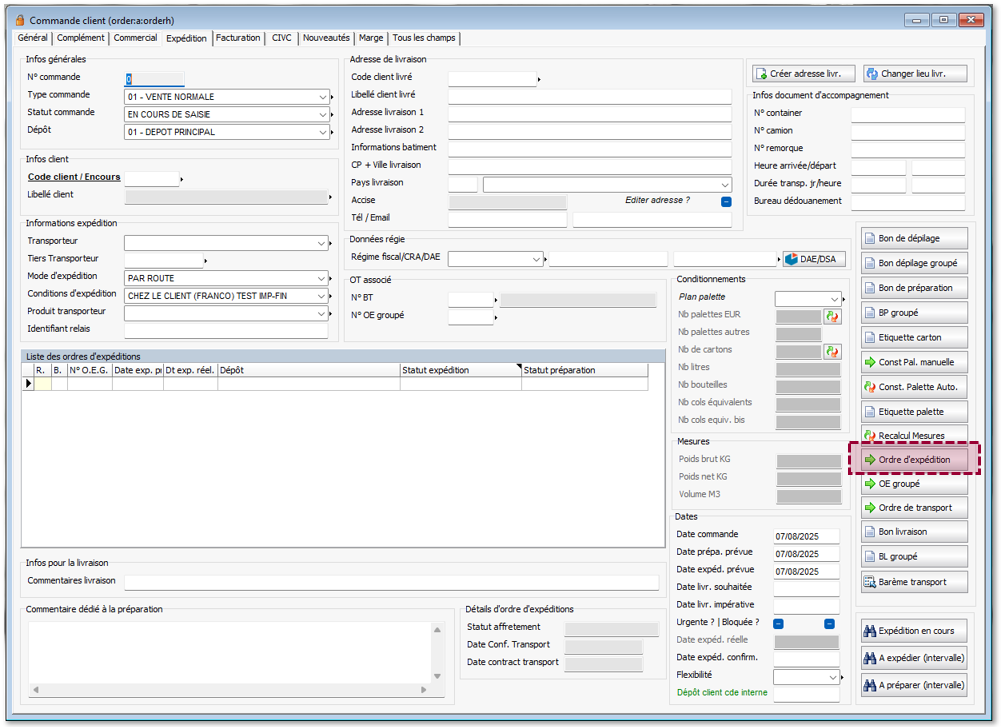Toggle the Editer adresse checkbox
Screen dimensions: 1001x727
[726, 201]
